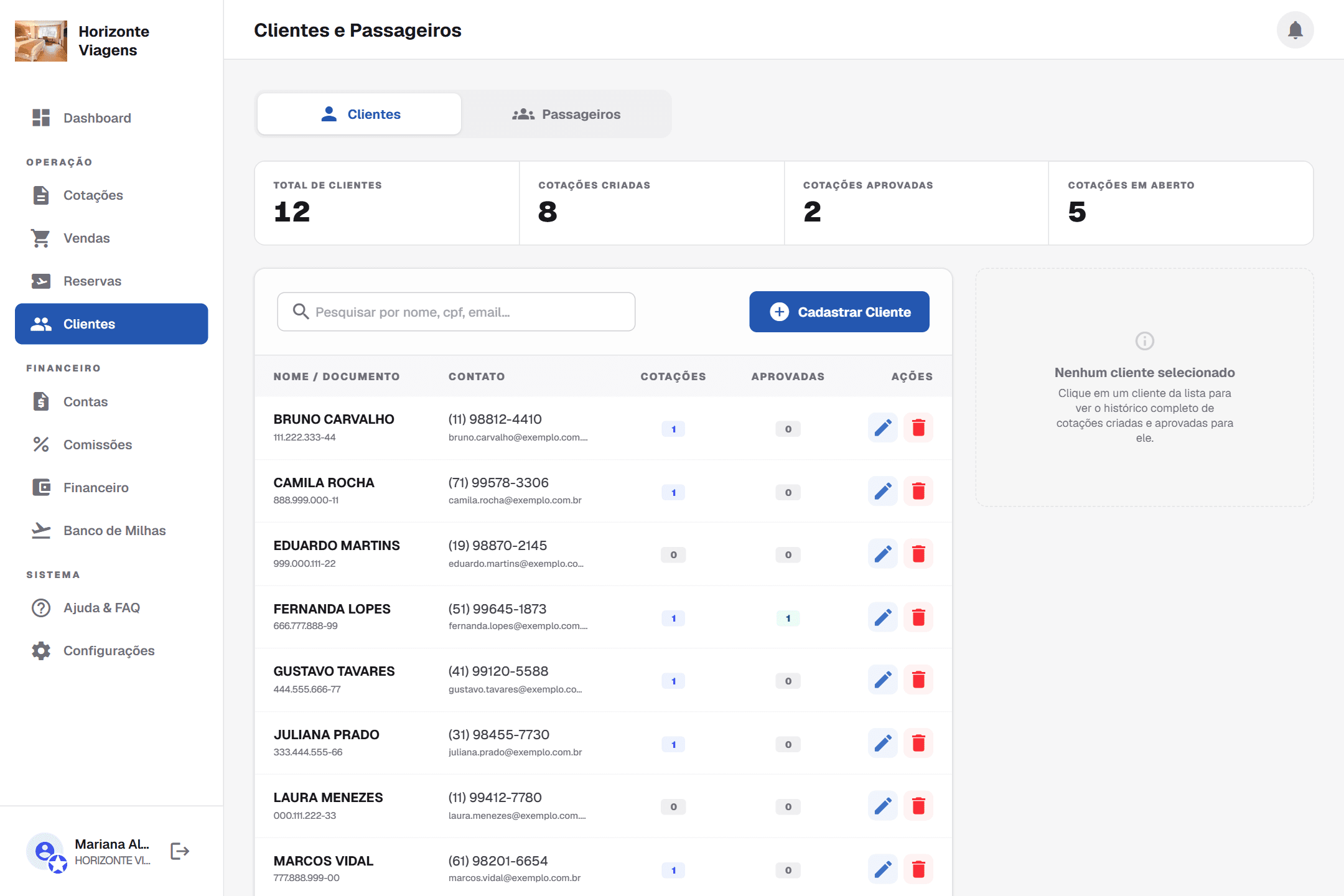
Task: Click the Cotações em Aberto stat card
Action: [1180, 203]
